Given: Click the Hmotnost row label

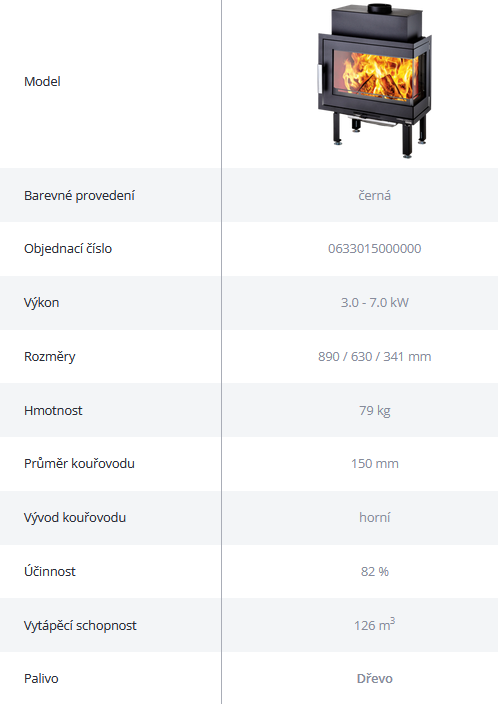Looking at the screenshot, I should click(53, 410).
